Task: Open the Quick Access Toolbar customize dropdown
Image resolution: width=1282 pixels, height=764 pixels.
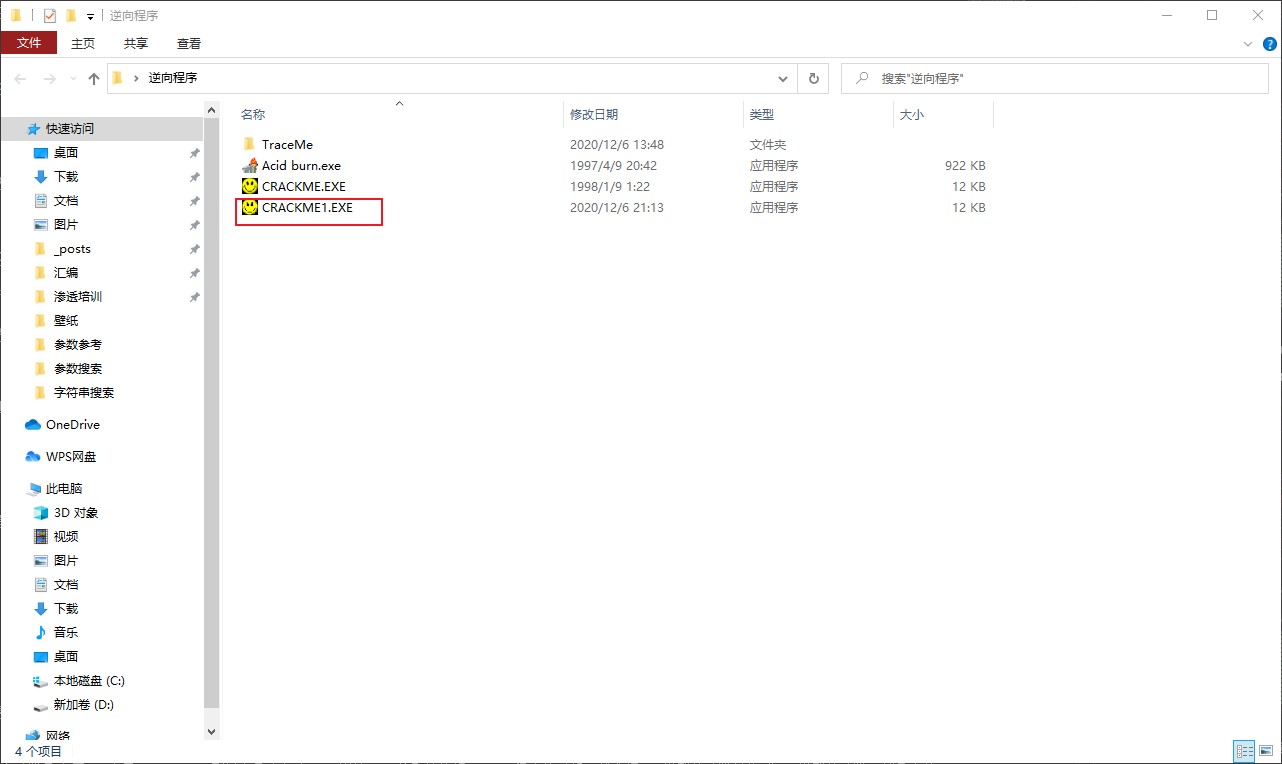Action: pos(90,16)
